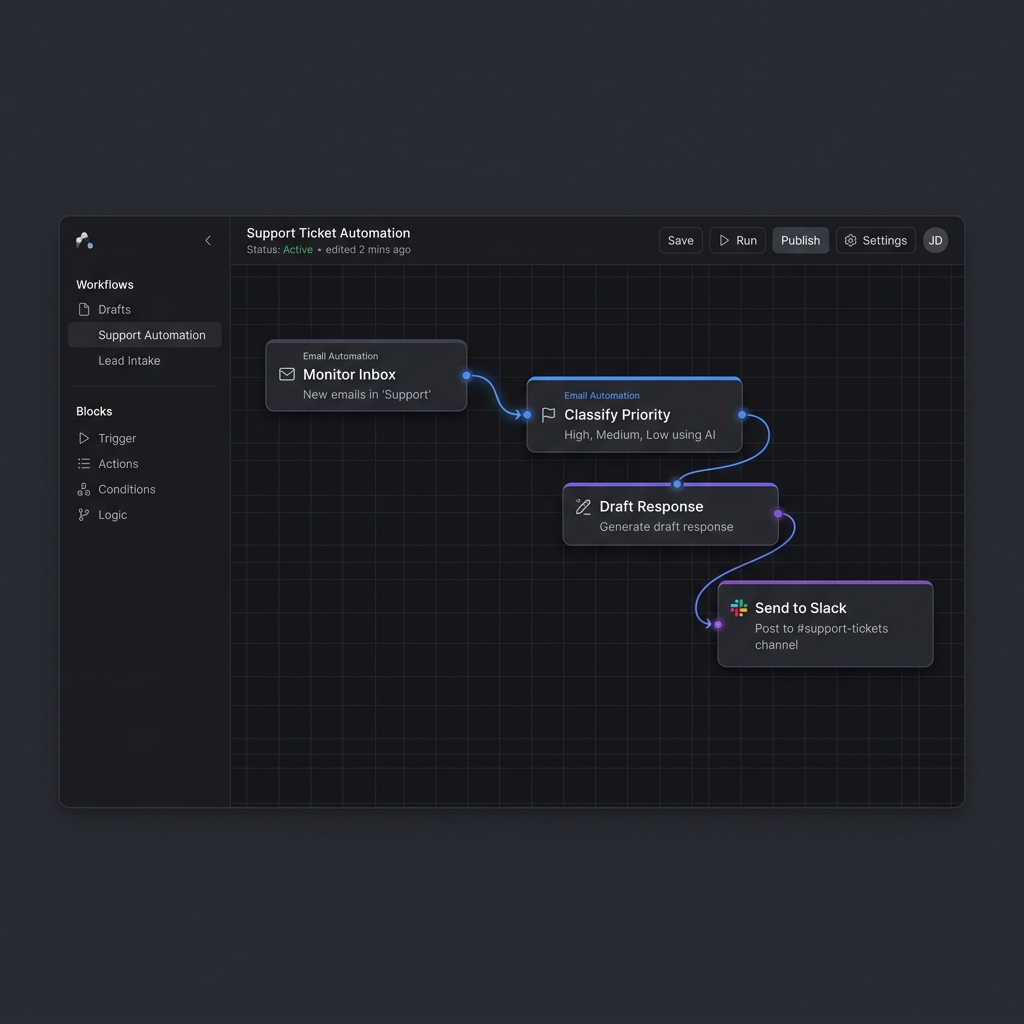
Task: Click the envelope icon on Monitor Inbox
Action: point(287,374)
